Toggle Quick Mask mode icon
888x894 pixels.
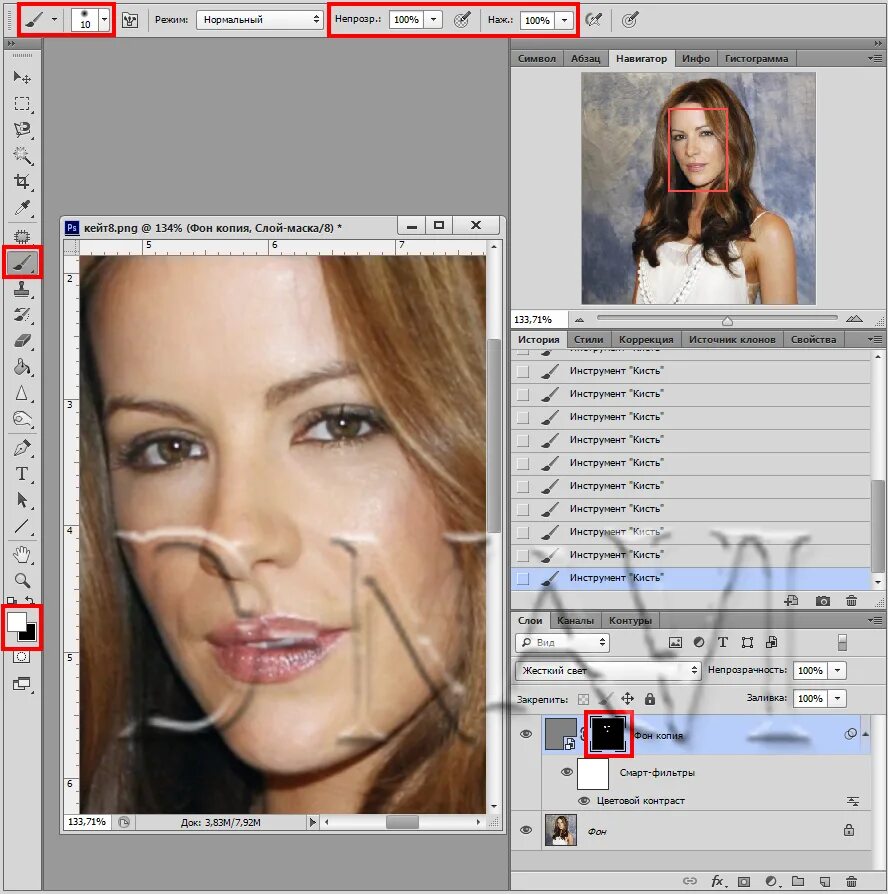[22, 657]
